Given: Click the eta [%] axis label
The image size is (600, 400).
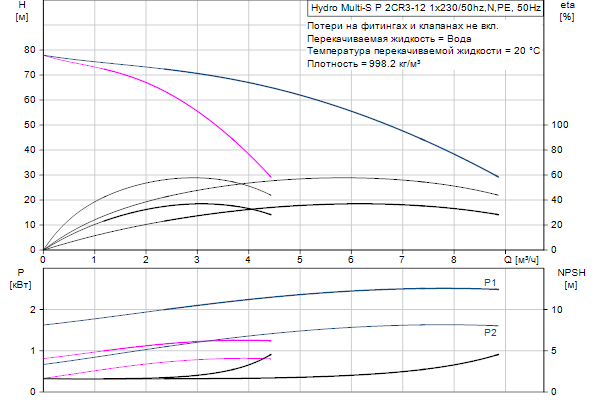Looking at the screenshot, I should 567,11.
